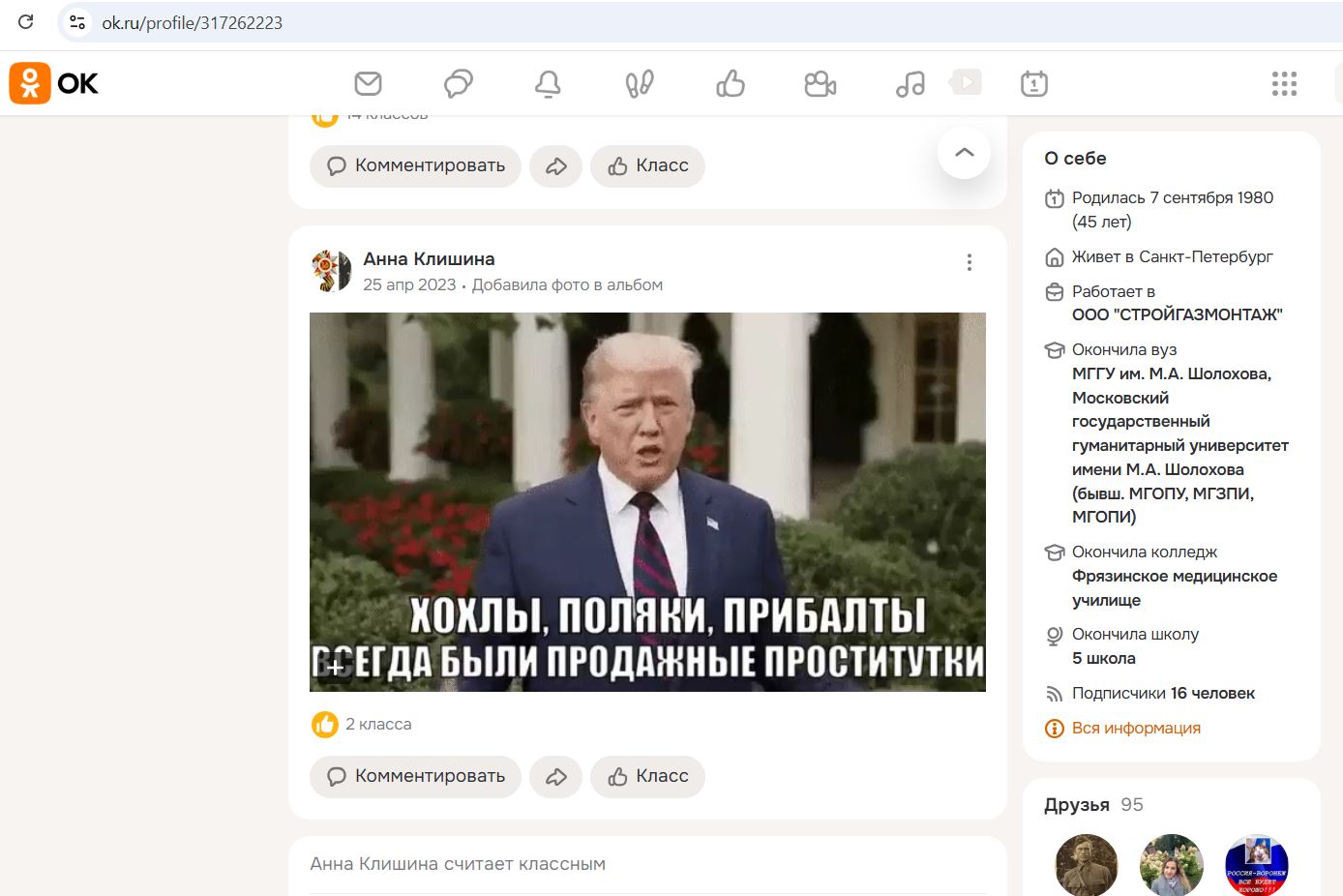Toggle Класс on the photo post
Screen dimensions: 1343x896
coord(647,776)
